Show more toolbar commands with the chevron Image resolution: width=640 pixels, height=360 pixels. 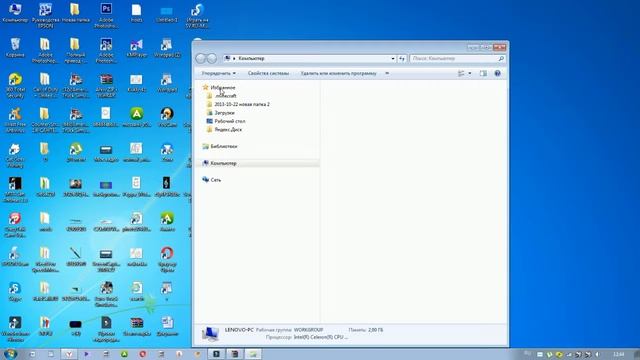point(387,73)
